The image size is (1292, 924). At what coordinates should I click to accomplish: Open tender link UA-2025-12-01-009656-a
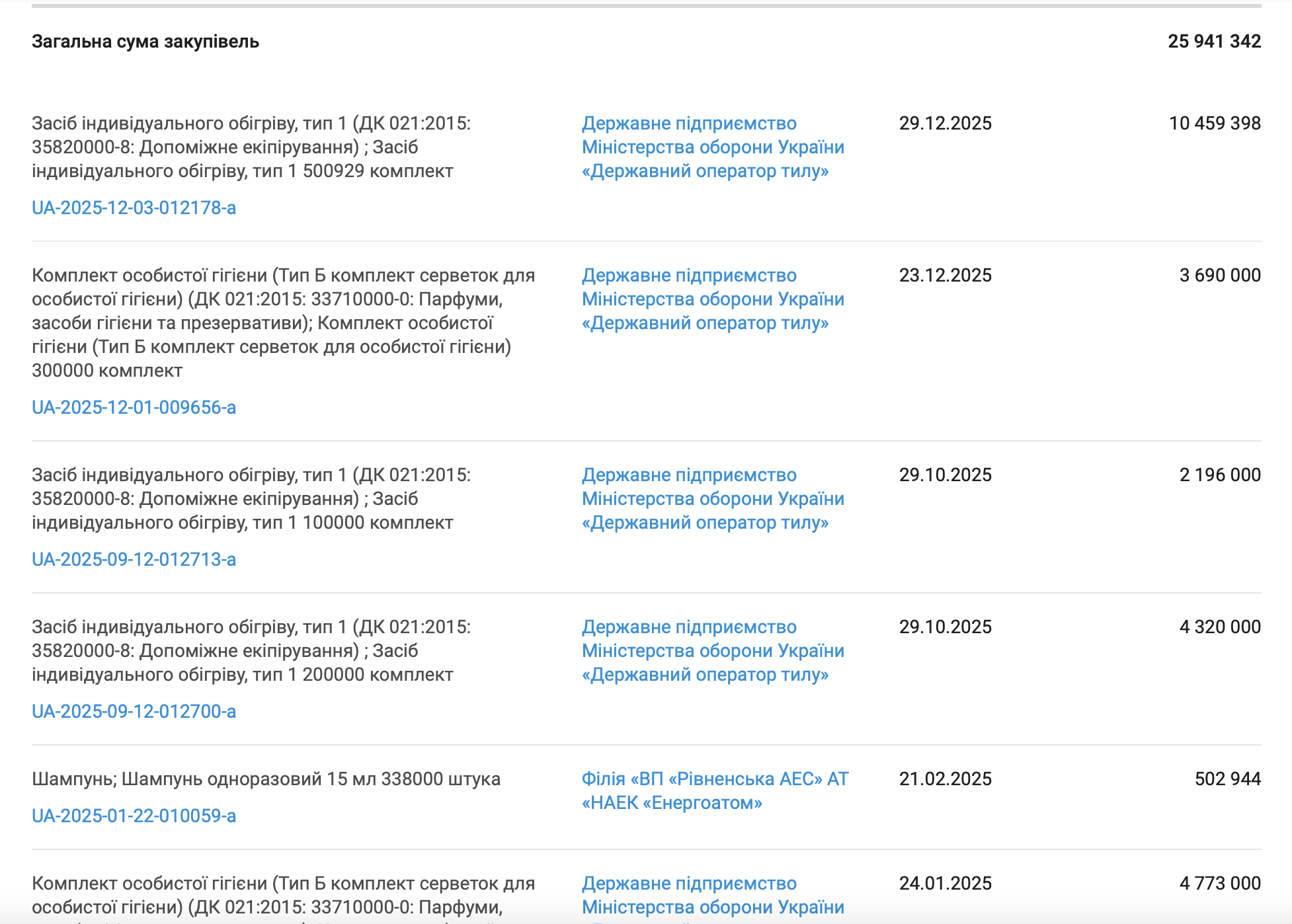pyautogui.click(x=134, y=407)
